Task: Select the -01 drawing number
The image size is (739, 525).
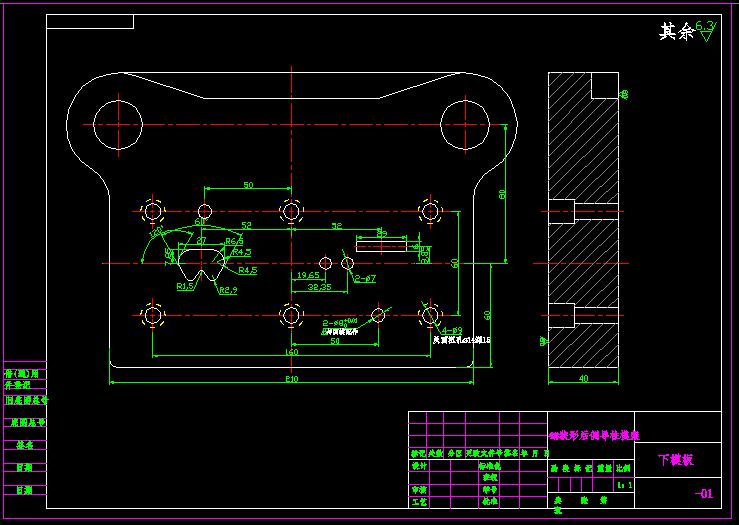Action: pos(704,493)
